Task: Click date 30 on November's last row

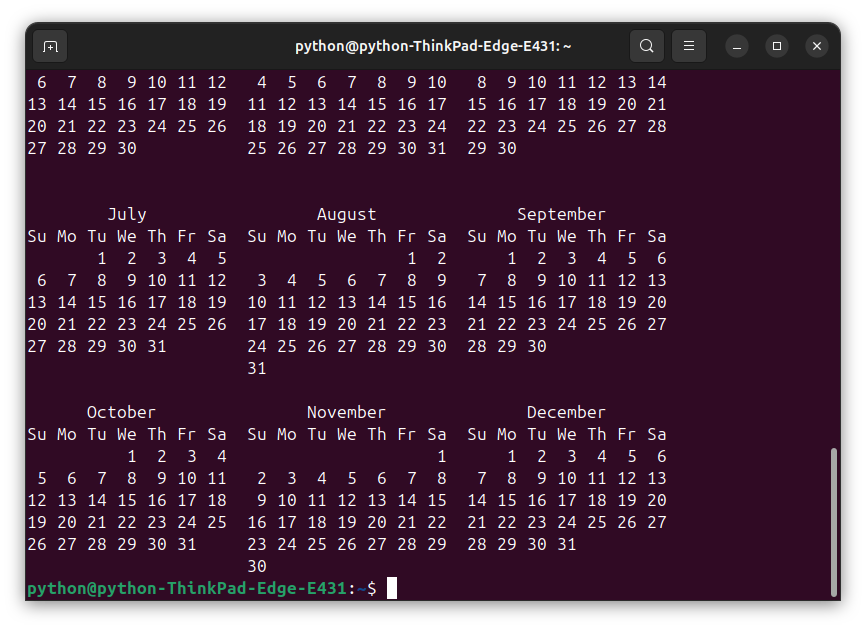Action: pyautogui.click(x=257, y=567)
